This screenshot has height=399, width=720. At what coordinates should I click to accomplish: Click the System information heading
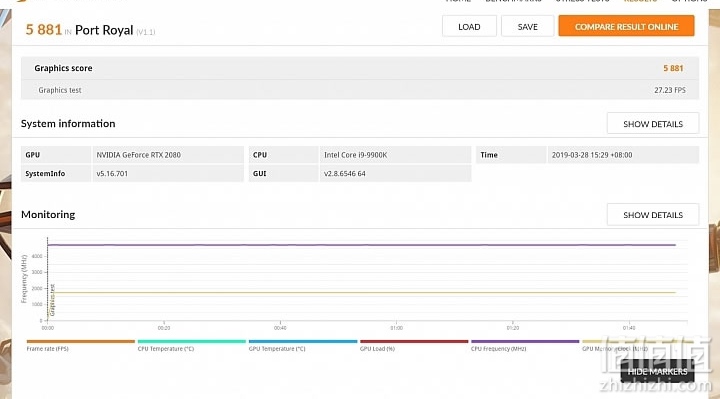(68, 124)
